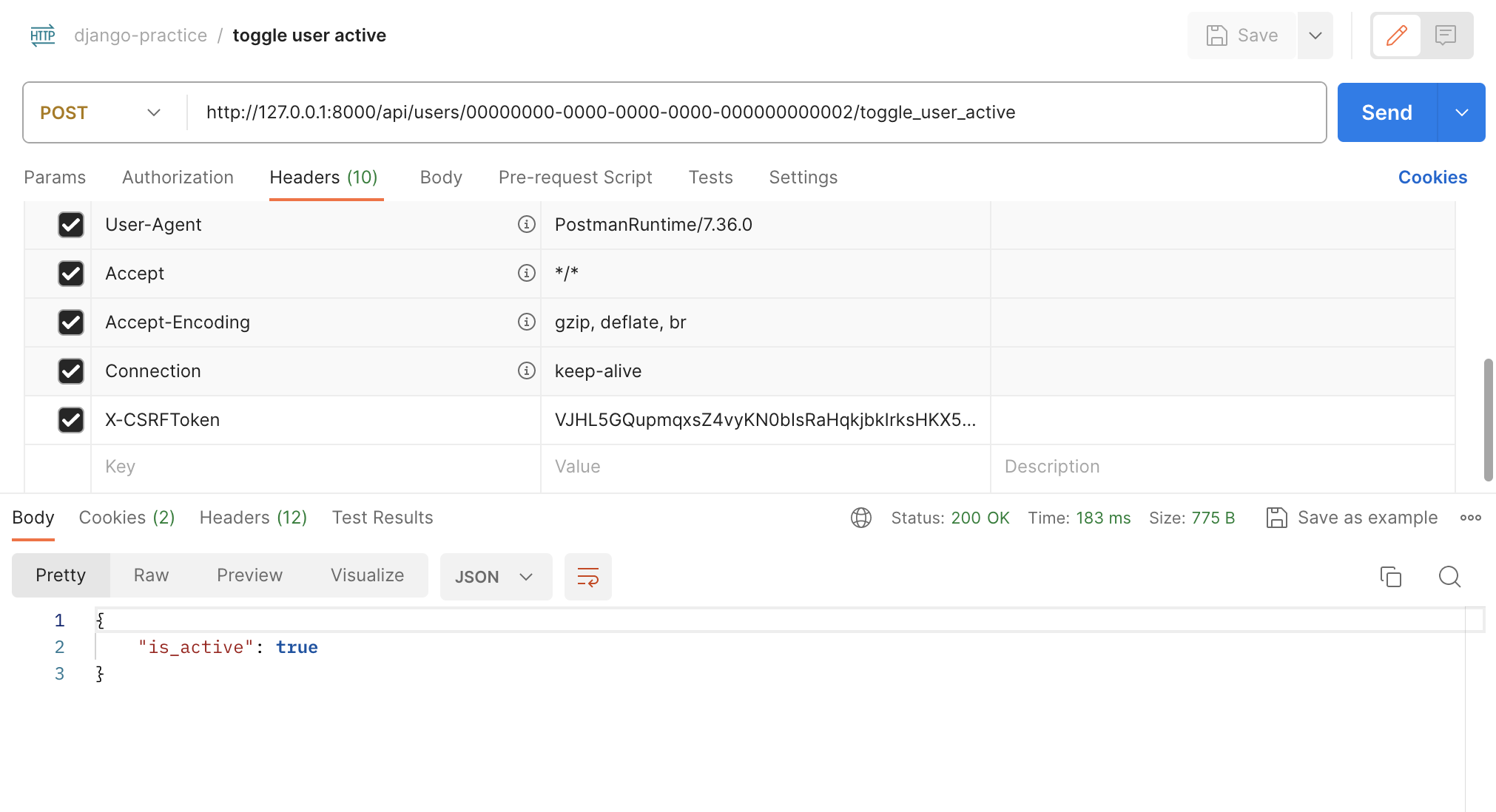This screenshot has height=812, width=1496.
Task: Toggle the Connection header checkbox
Action: [71, 371]
